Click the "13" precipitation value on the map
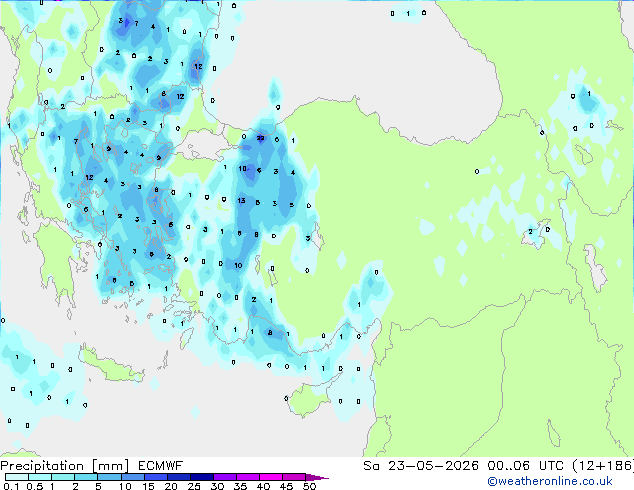634x490 pixels. click(x=241, y=201)
